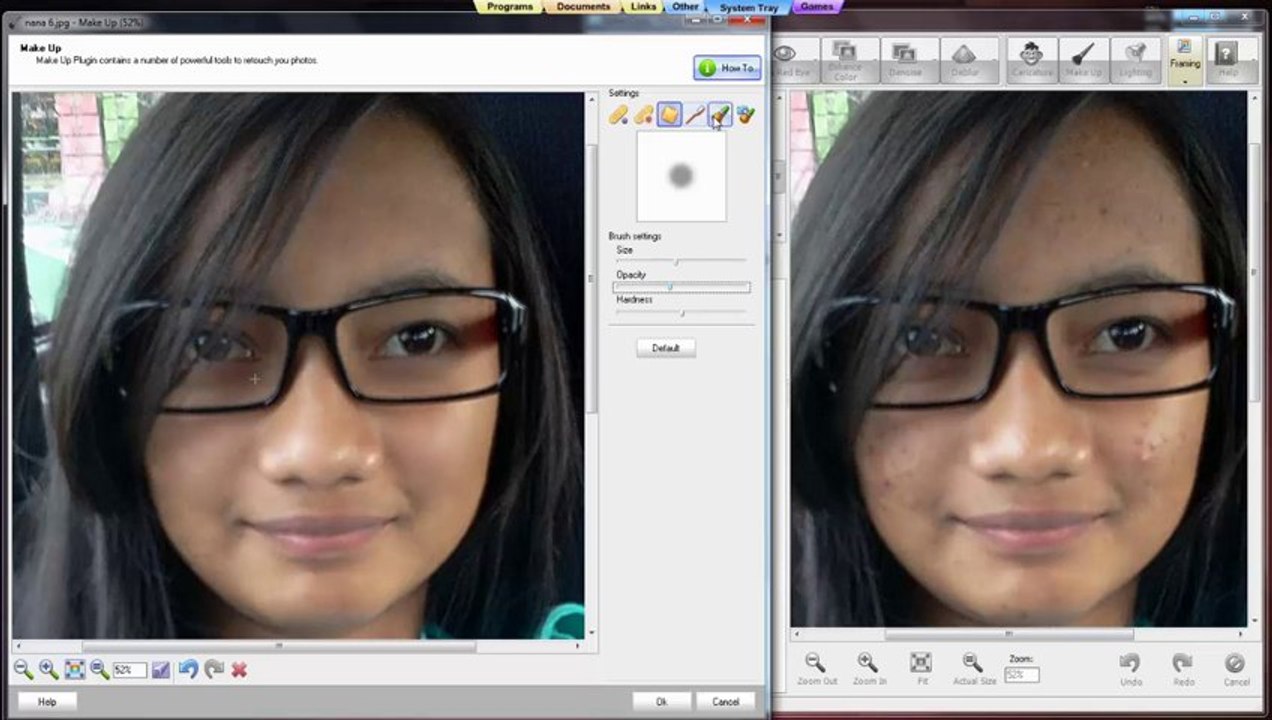Image resolution: width=1272 pixels, height=720 pixels.
Task: Click the brush Size slider
Action: (681, 262)
